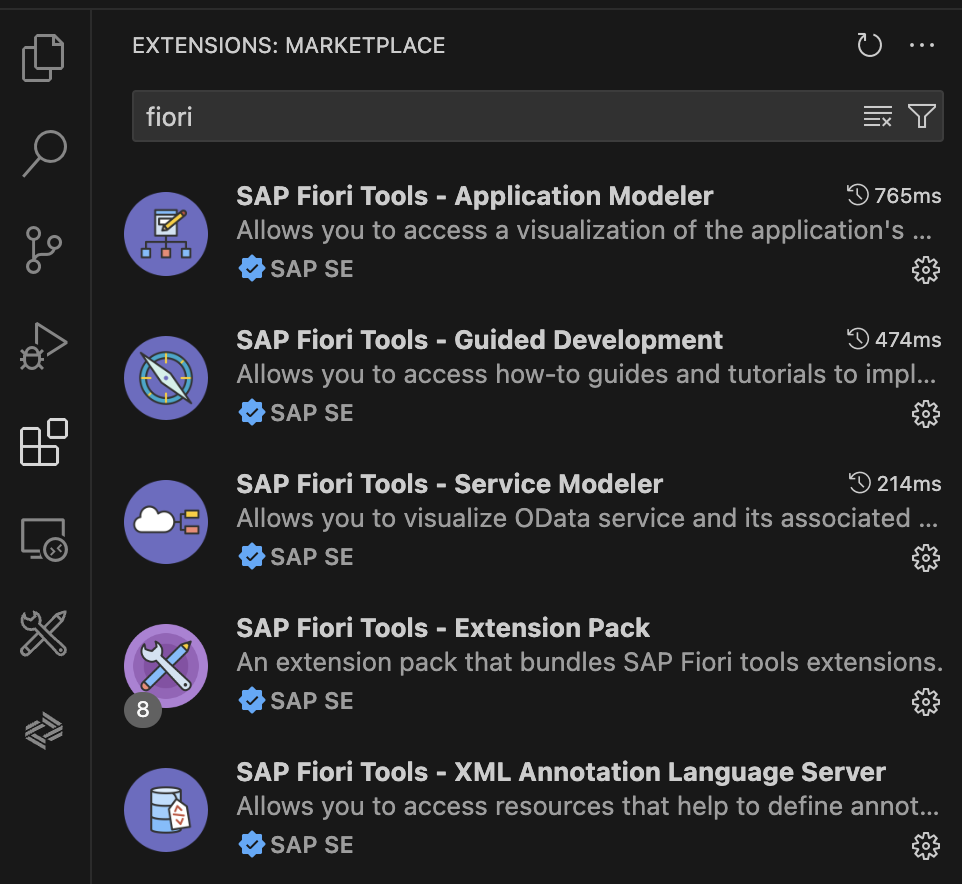Open Views and More Actions menu
Image resolution: width=962 pixels, height=884 pixels.
[921, 45]
